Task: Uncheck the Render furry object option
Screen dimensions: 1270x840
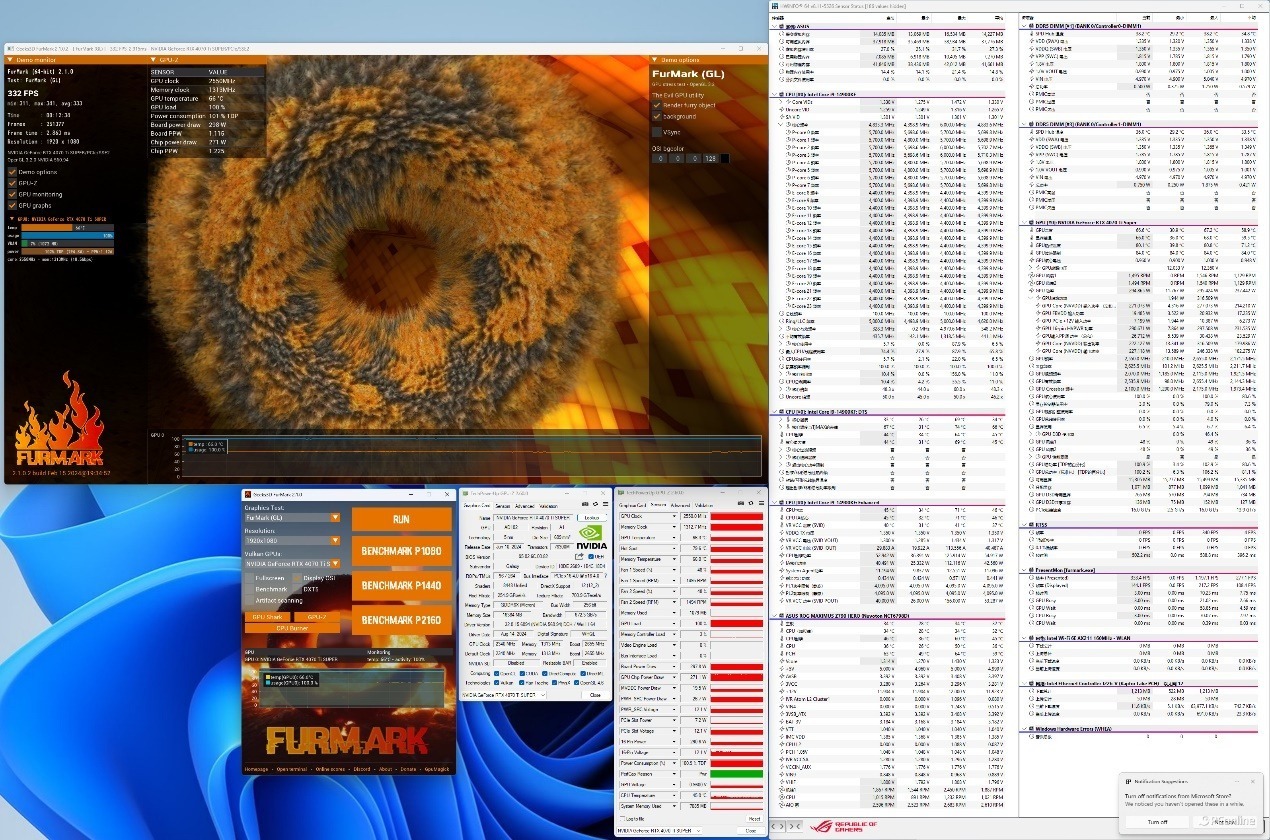Action: 657,105
